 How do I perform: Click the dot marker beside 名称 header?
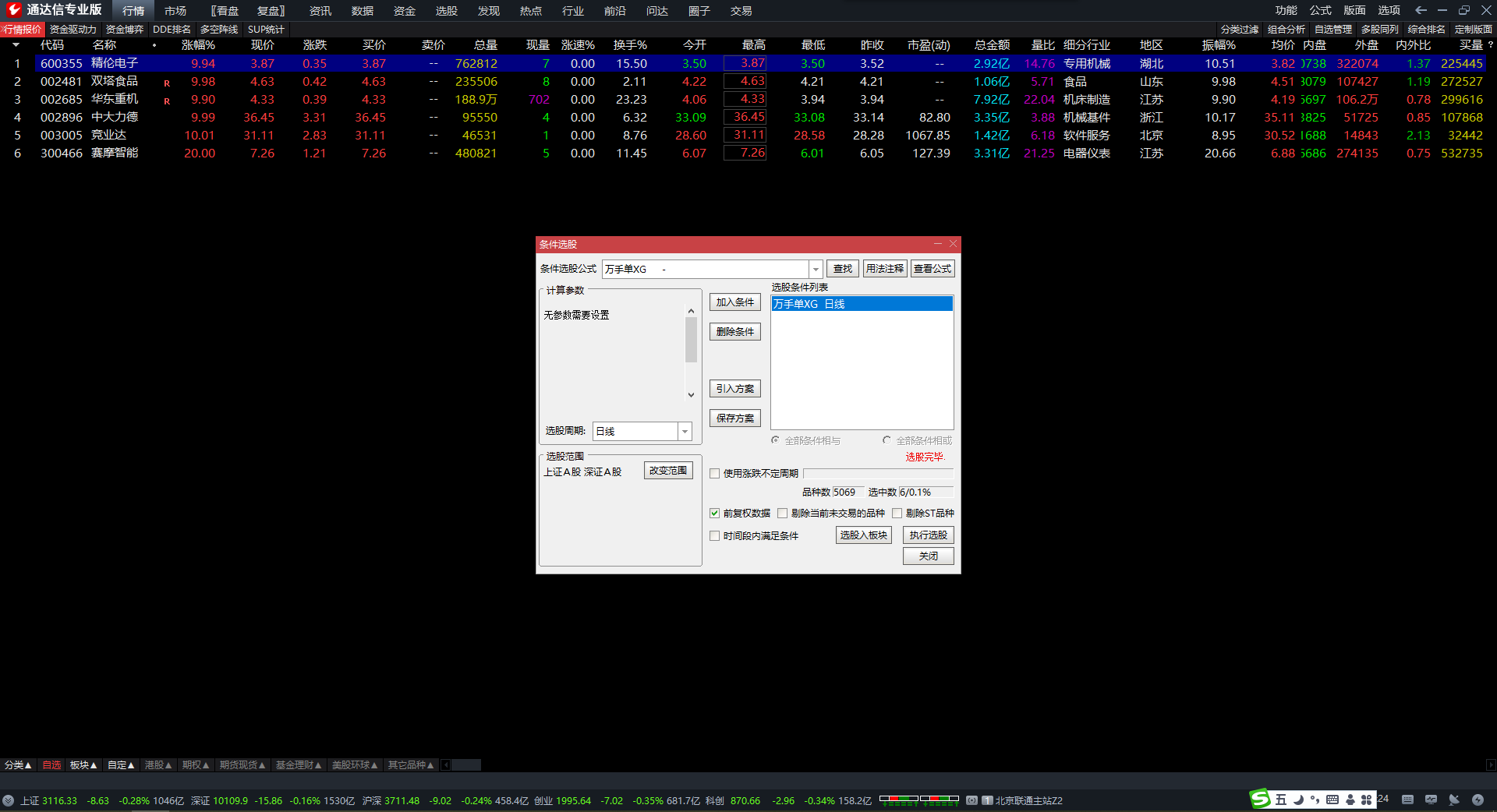pos(154,45)
